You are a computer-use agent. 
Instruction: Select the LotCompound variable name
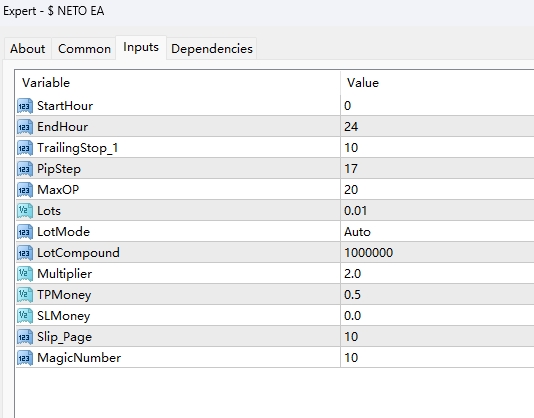point(78,253)
